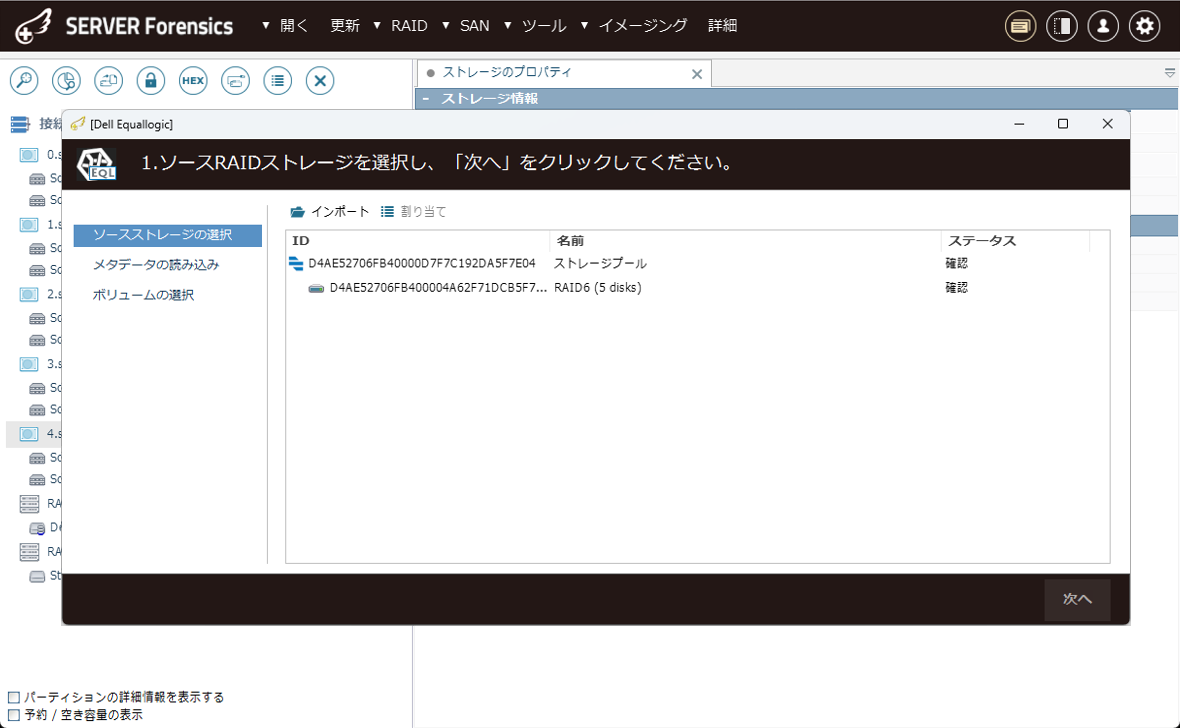Select the 4.s drive icon in tree
1180x728 pixels.
(29, 434)
